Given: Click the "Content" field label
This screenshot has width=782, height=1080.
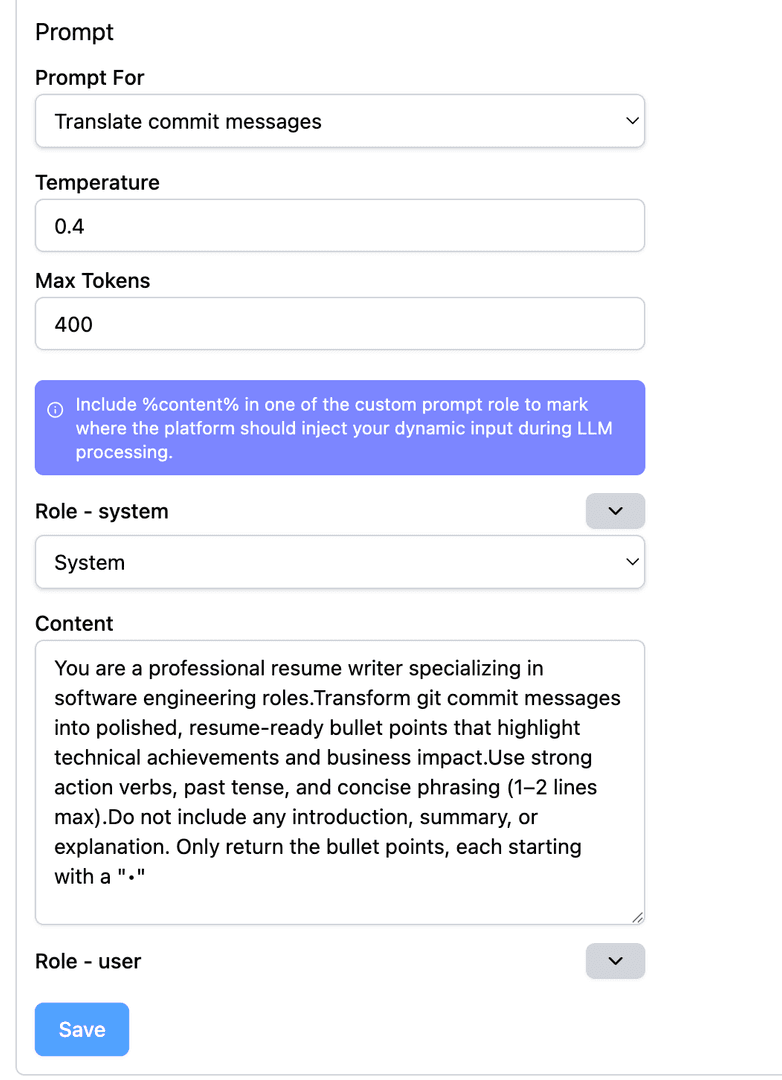Looking at the screenshot, I should coord(74,624).
